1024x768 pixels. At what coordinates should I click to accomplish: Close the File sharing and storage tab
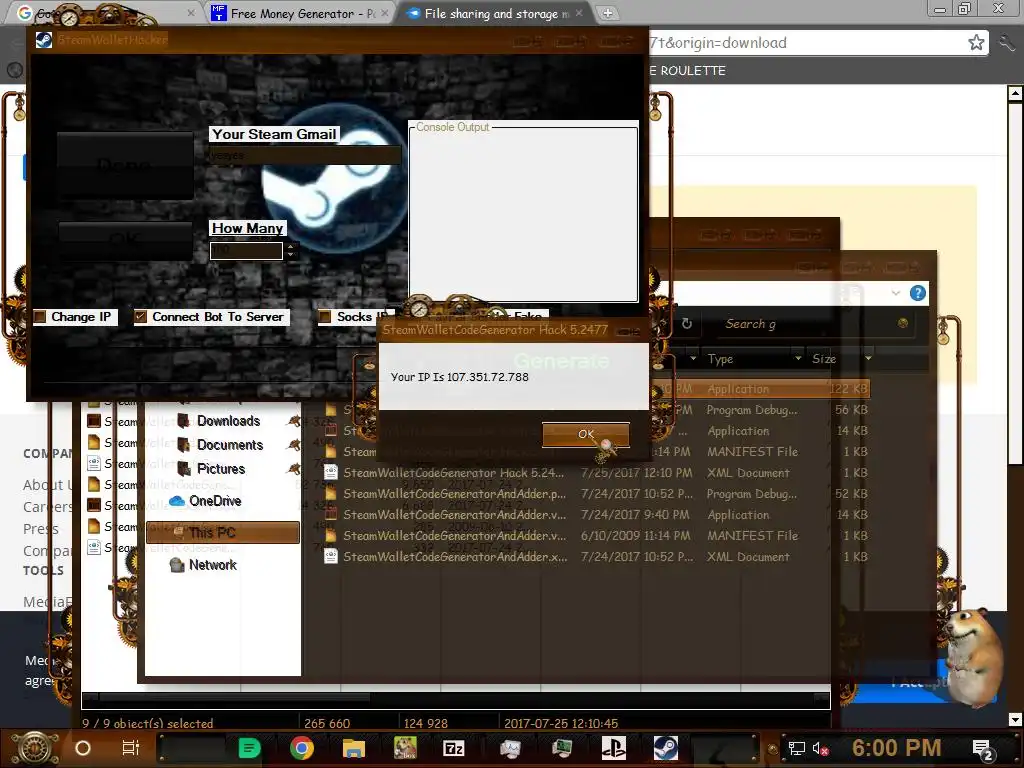[579, 13]
